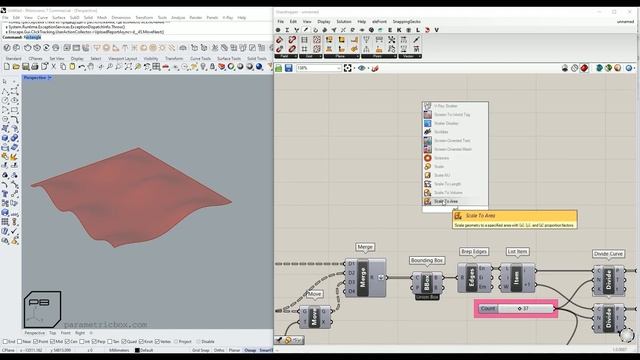Click the Save disk icon in Rhino toolbar

point(25,67)
